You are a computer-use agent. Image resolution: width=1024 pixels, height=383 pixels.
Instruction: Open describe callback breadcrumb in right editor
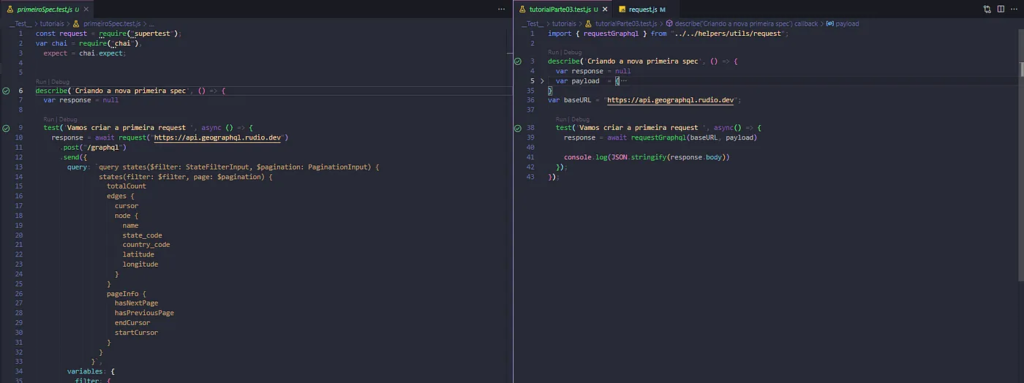click(x=741, y=24)
